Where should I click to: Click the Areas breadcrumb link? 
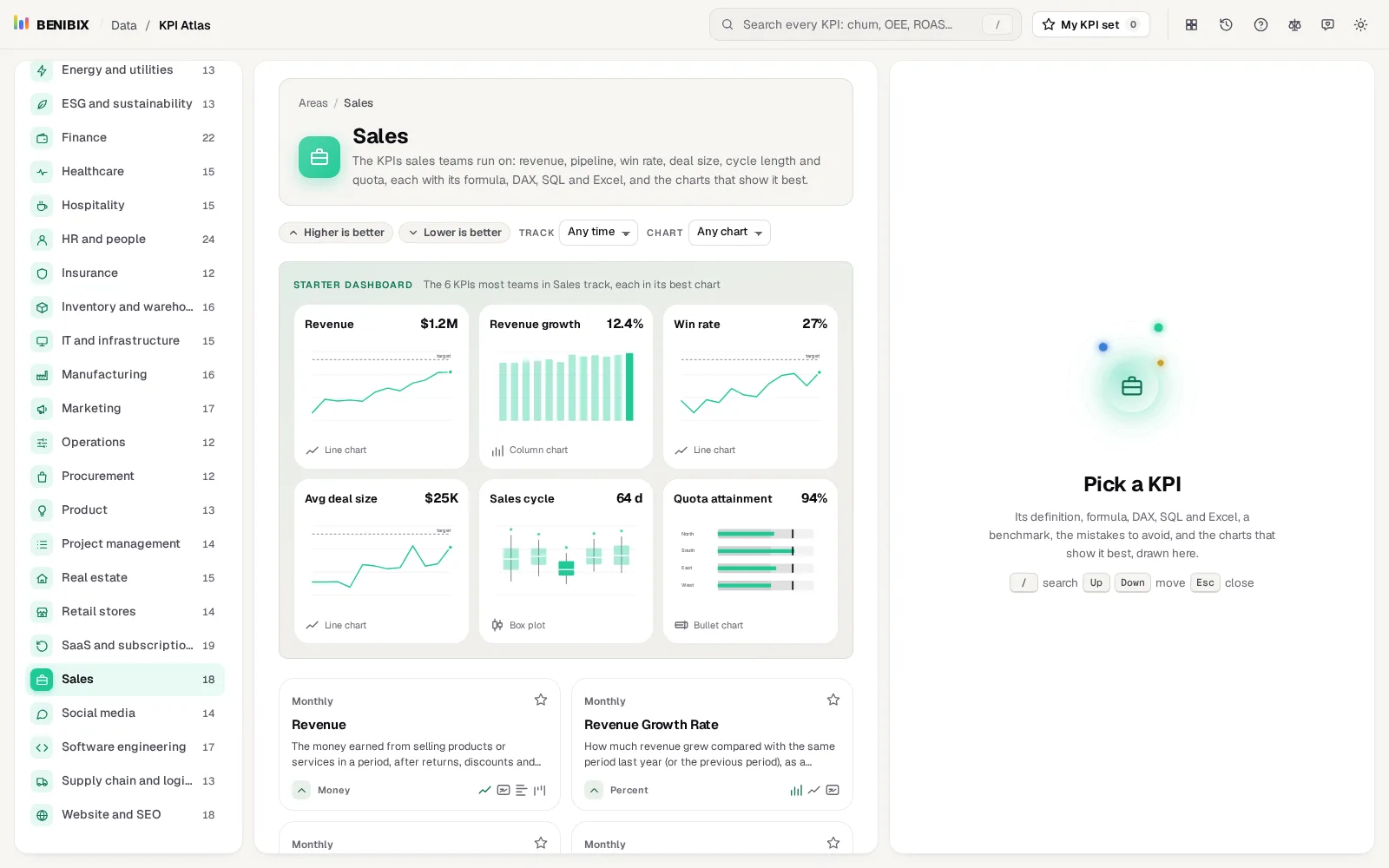[313, 103]
